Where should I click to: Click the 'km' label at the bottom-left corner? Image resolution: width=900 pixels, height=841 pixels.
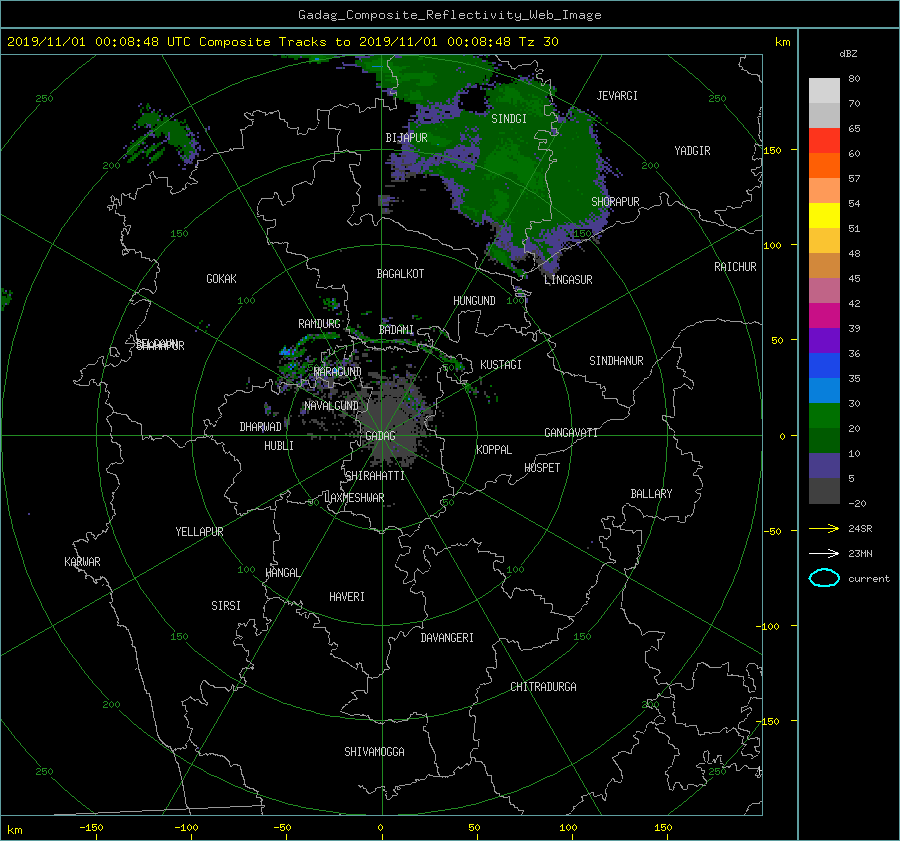pyautogui.click(x=14, y=830)
